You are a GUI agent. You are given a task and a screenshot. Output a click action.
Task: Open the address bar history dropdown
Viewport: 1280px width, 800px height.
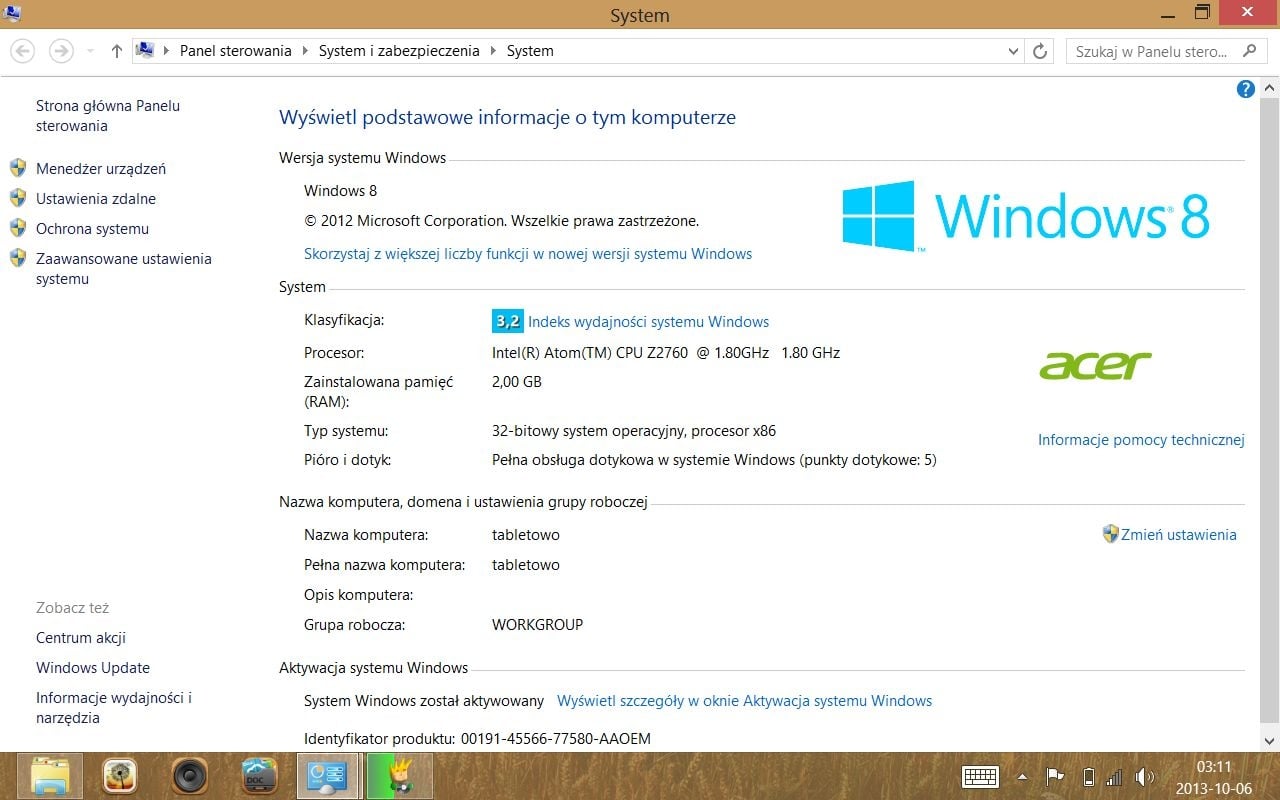point(1014,51)
